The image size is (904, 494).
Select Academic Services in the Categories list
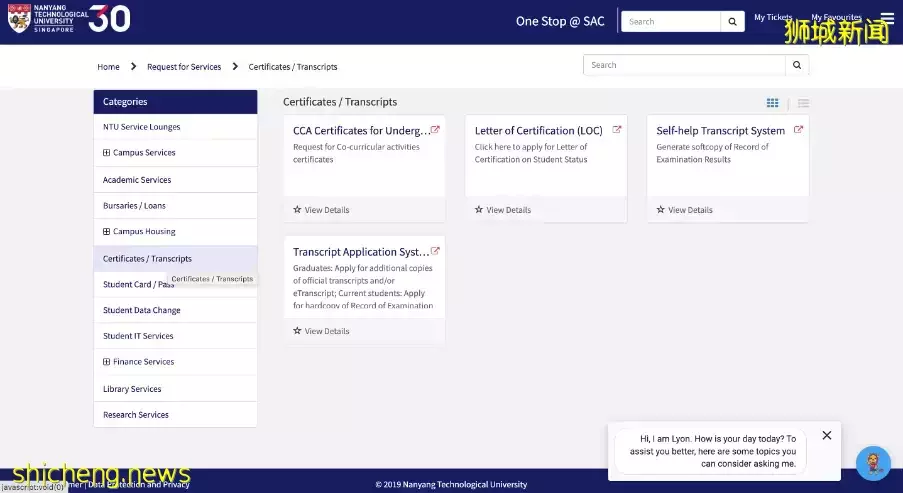(137, 180)
